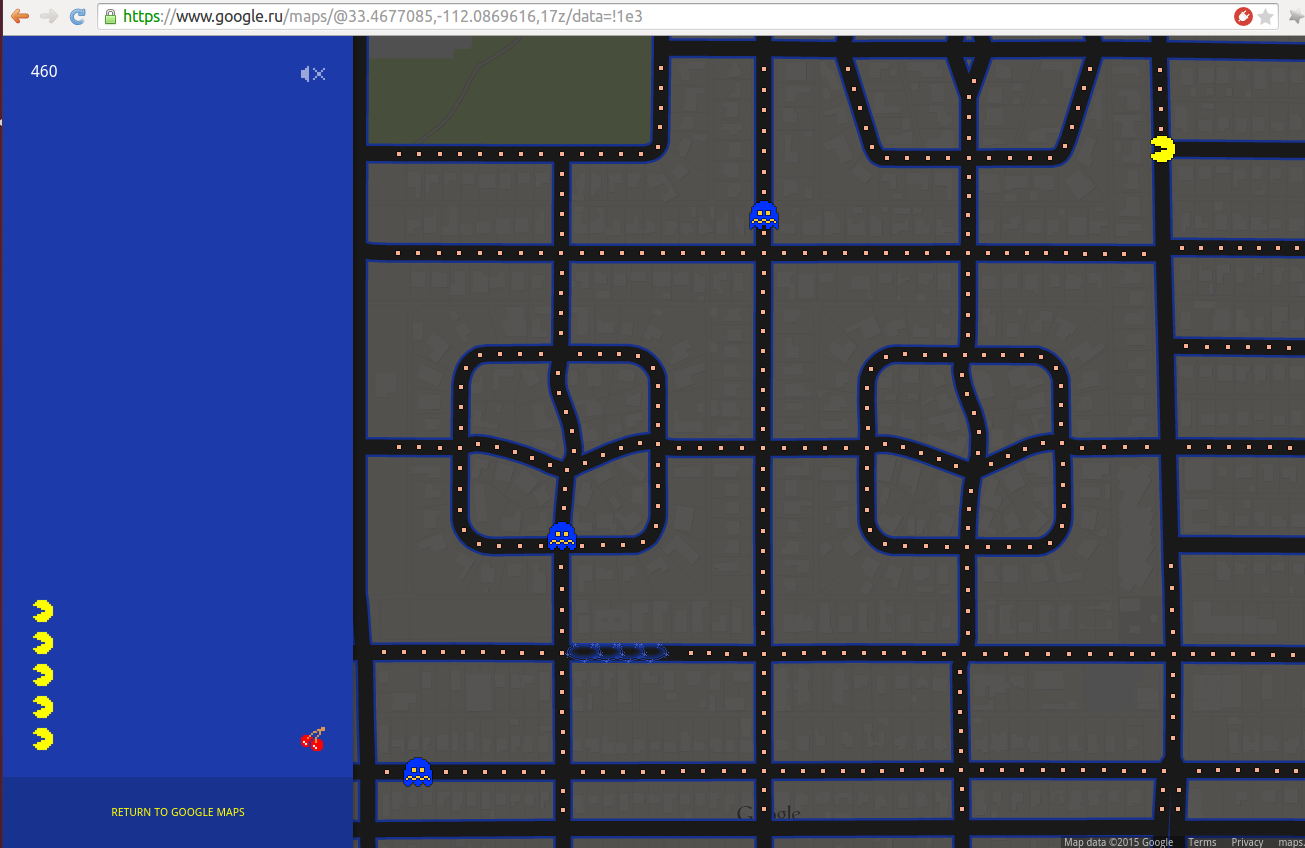Click the green HTTPS padlock icon
The width and height of the screenshot is (1305, 848).
(110, 17)
